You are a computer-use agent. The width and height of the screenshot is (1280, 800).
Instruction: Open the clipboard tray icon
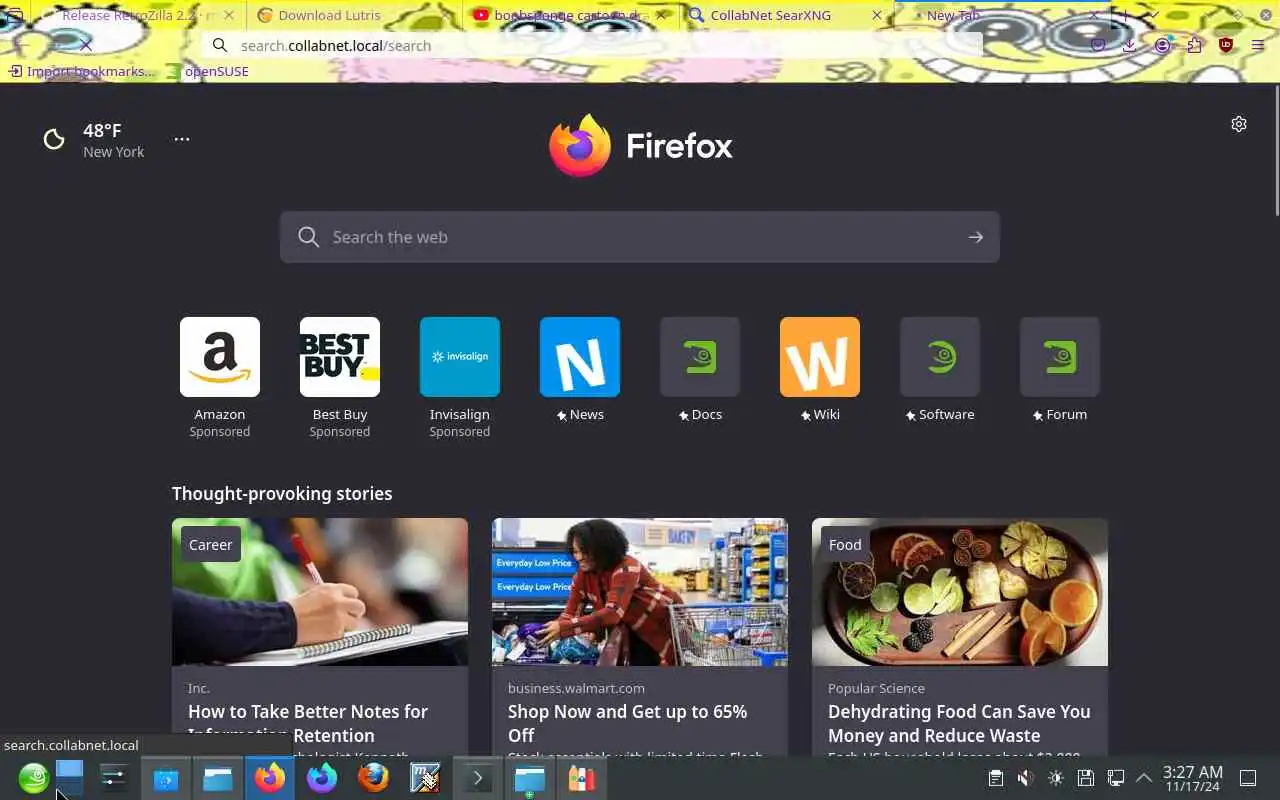[x=995, y=778]
